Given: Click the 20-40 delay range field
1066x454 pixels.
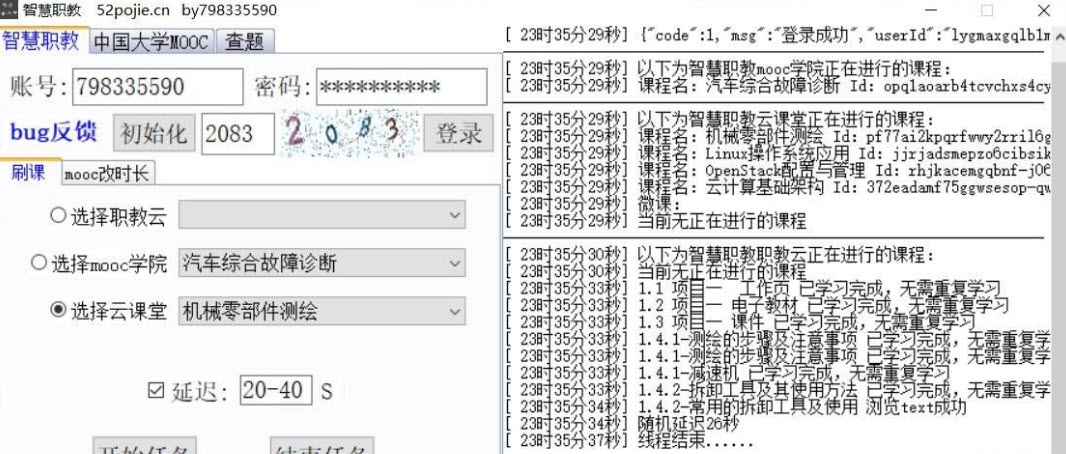Looking at the screenshot, I should (276, 390).
